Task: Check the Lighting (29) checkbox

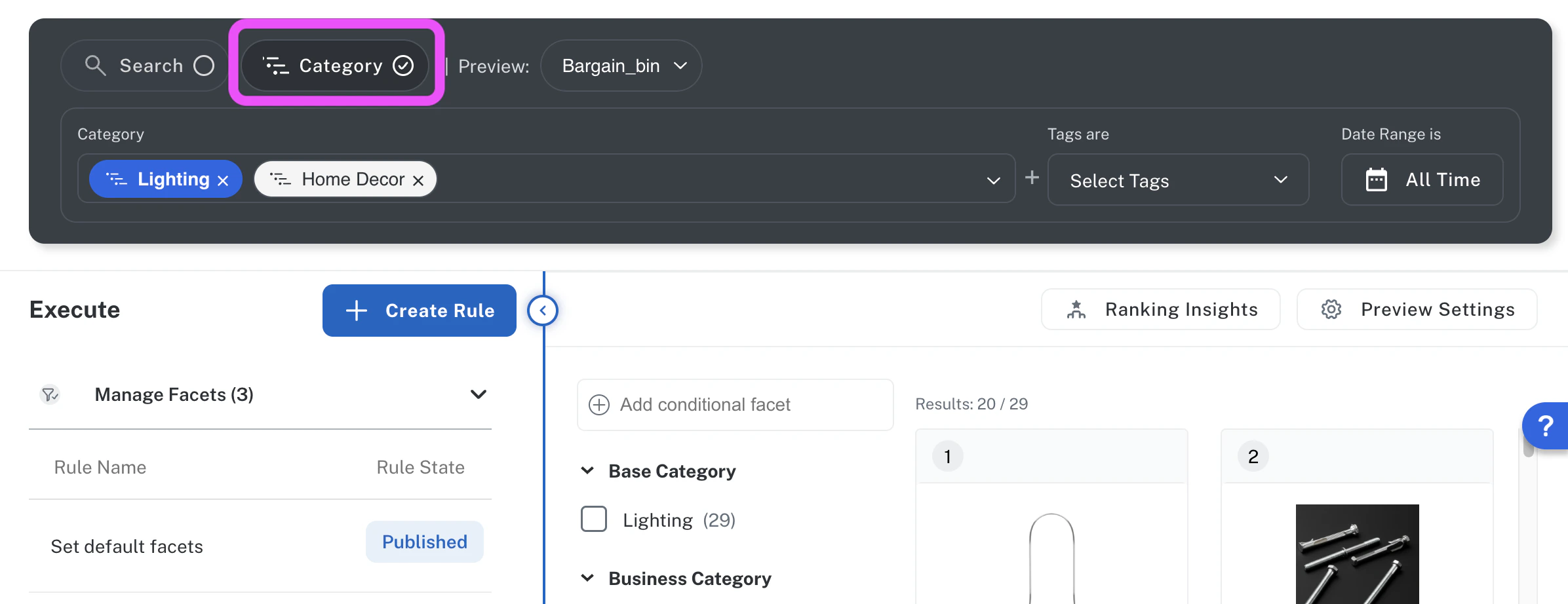Action: tap(593, 519)
